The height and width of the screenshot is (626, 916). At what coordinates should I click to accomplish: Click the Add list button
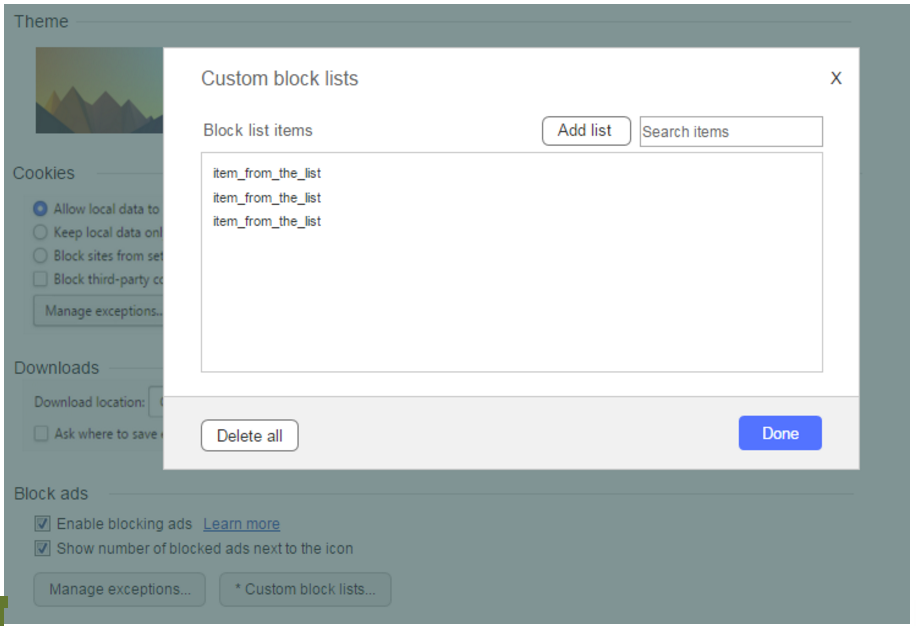[586, 131]
